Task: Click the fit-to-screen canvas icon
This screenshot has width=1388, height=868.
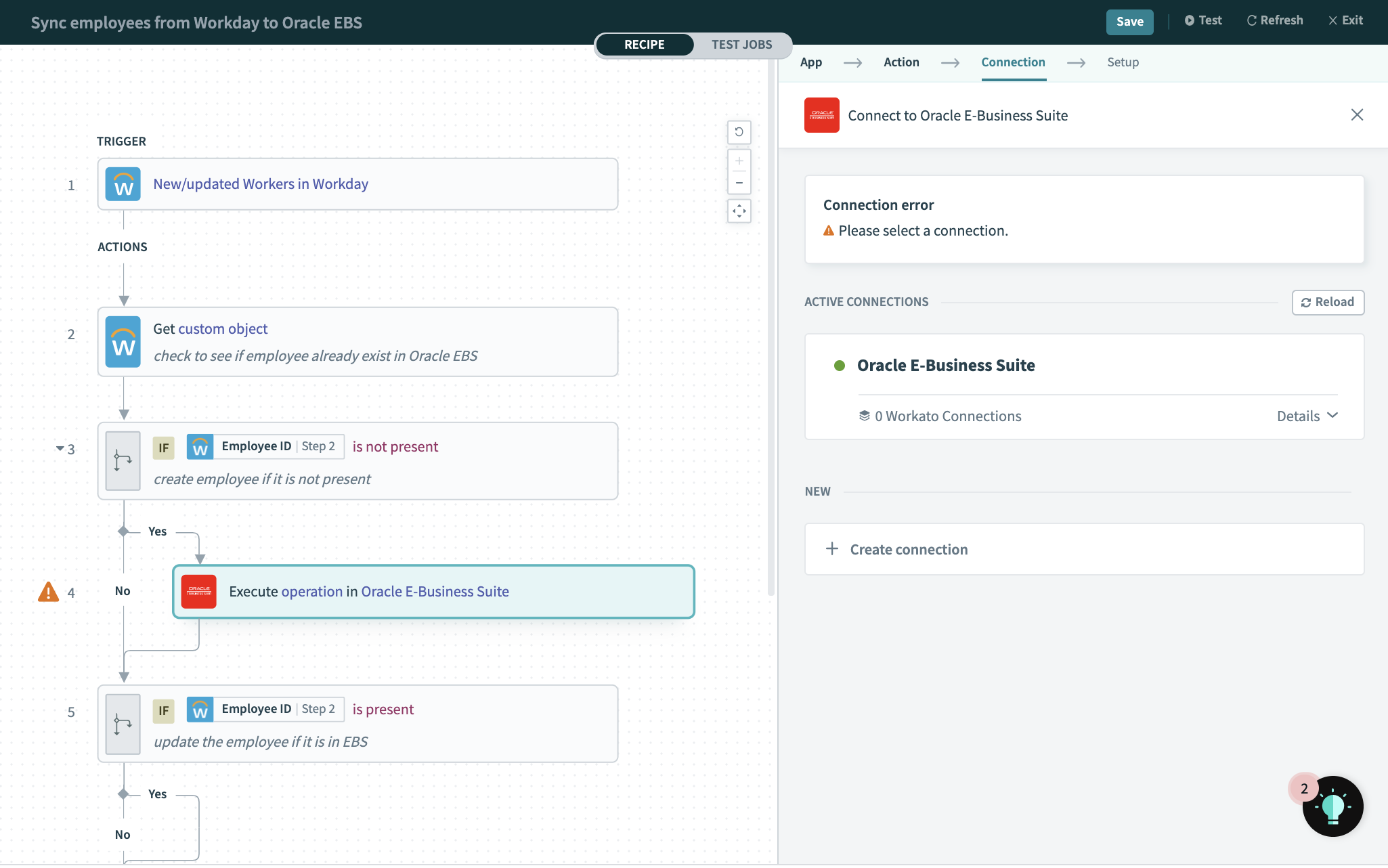Action: point(739,211)
